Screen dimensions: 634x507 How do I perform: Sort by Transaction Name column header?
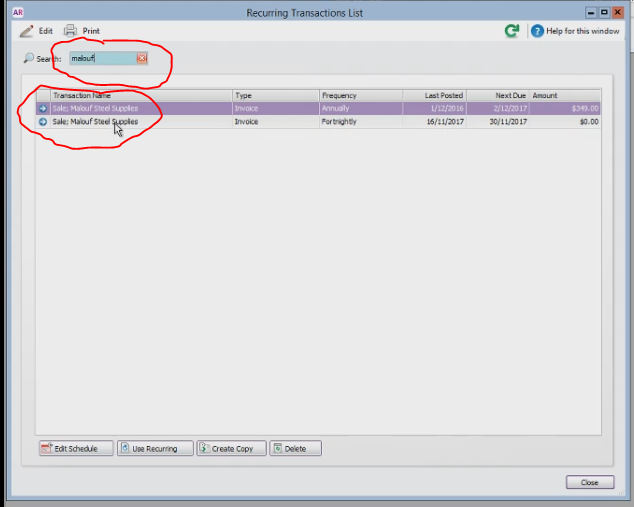pyautogui.click(x=141, y=95)
